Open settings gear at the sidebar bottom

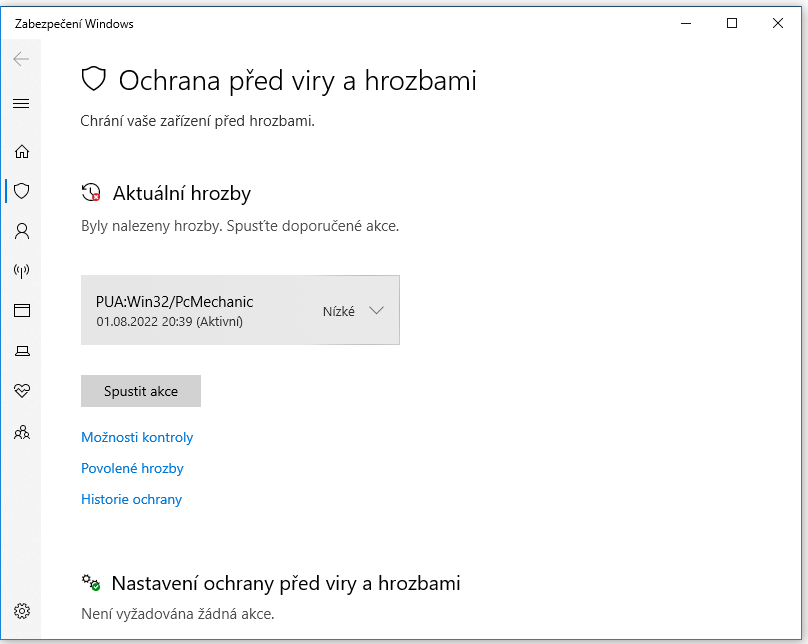(21, 611)
